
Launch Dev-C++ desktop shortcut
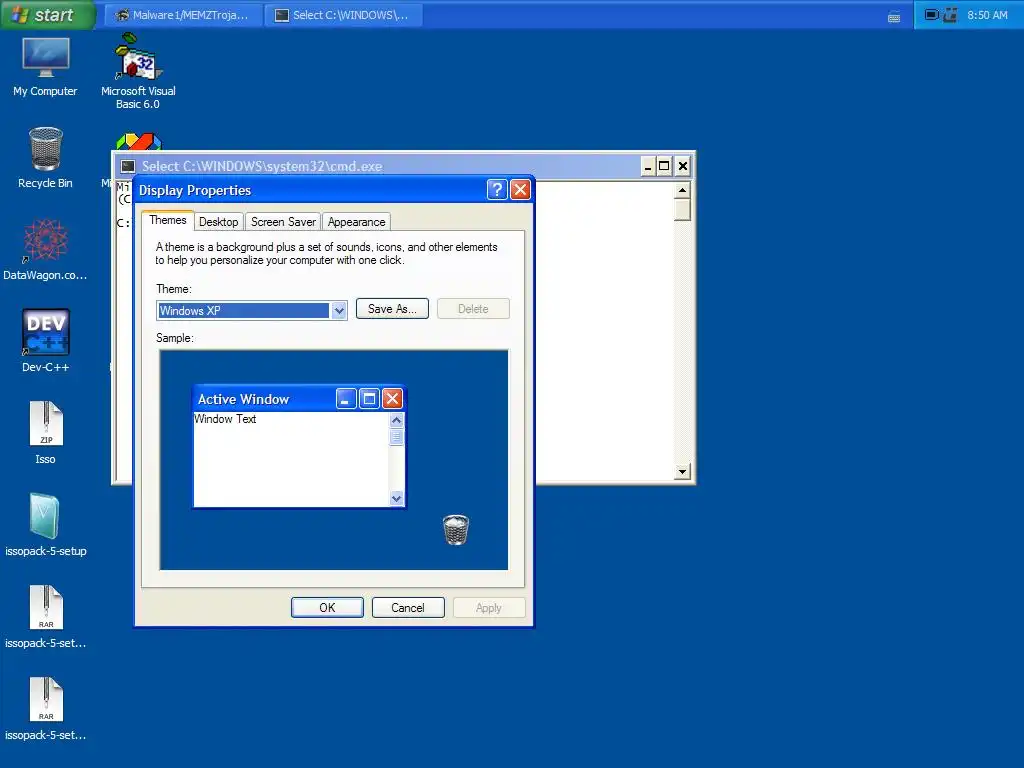click(45, 341)
